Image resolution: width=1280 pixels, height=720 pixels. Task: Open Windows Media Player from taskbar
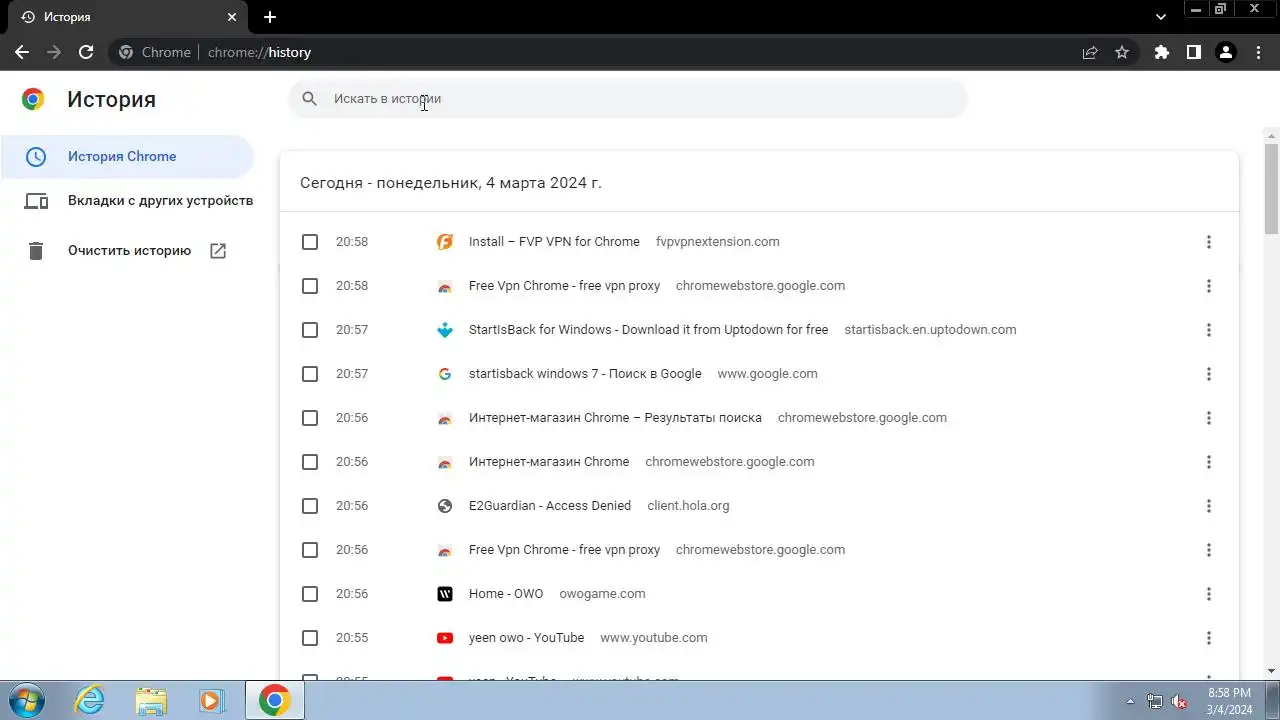(x=210, y=701)
